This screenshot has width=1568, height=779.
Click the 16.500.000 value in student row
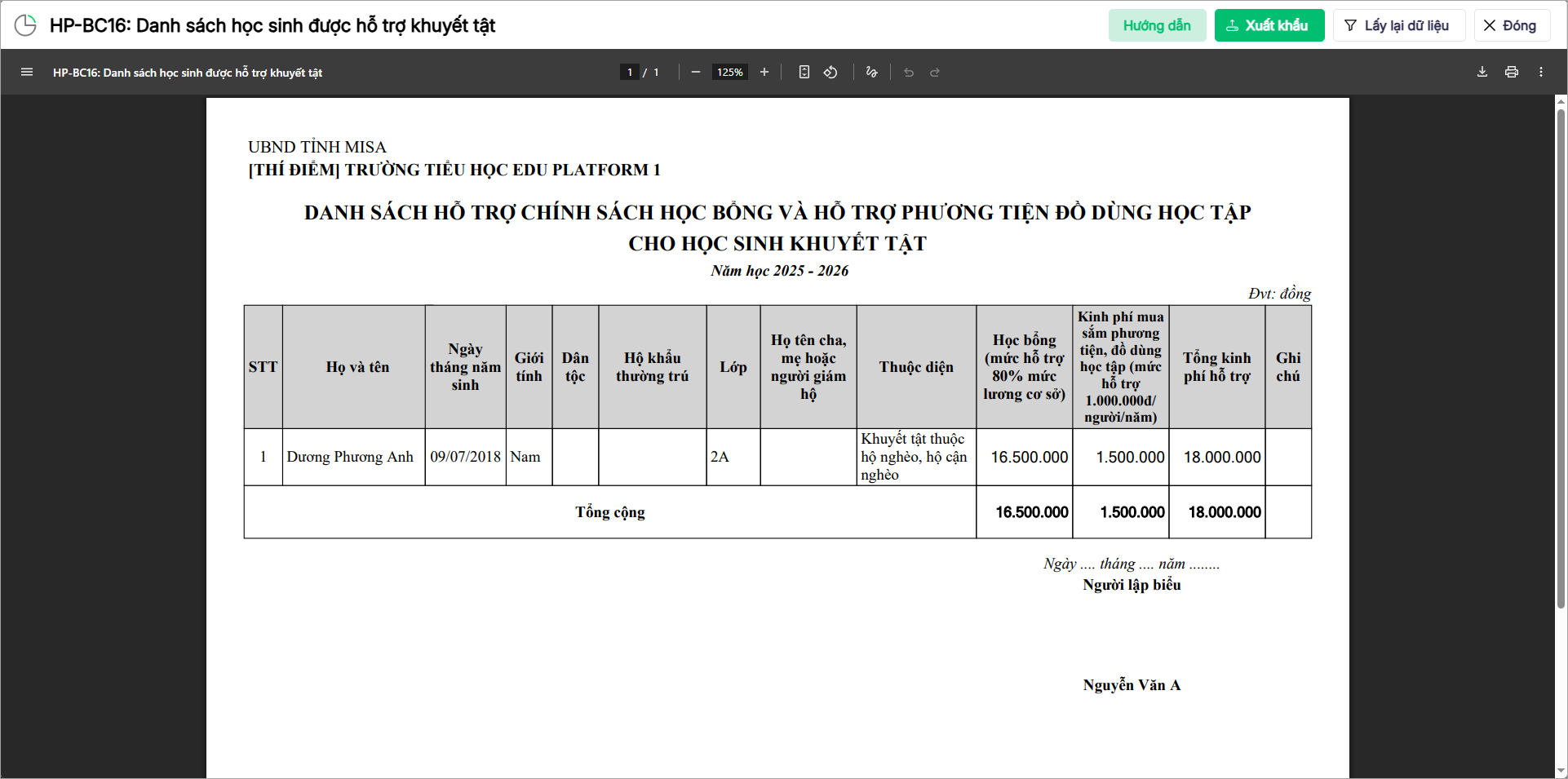(x=1030, y=458)
